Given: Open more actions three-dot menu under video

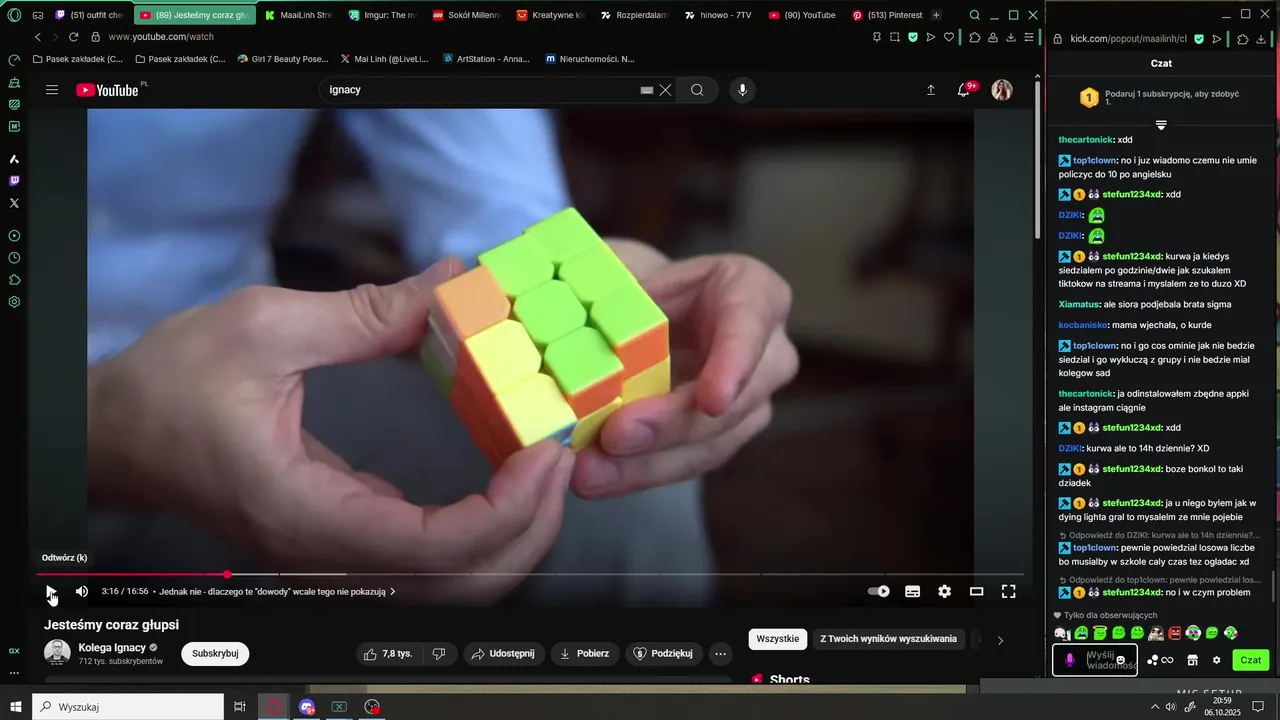Looking at the screenshot, I should click(721, 653).
